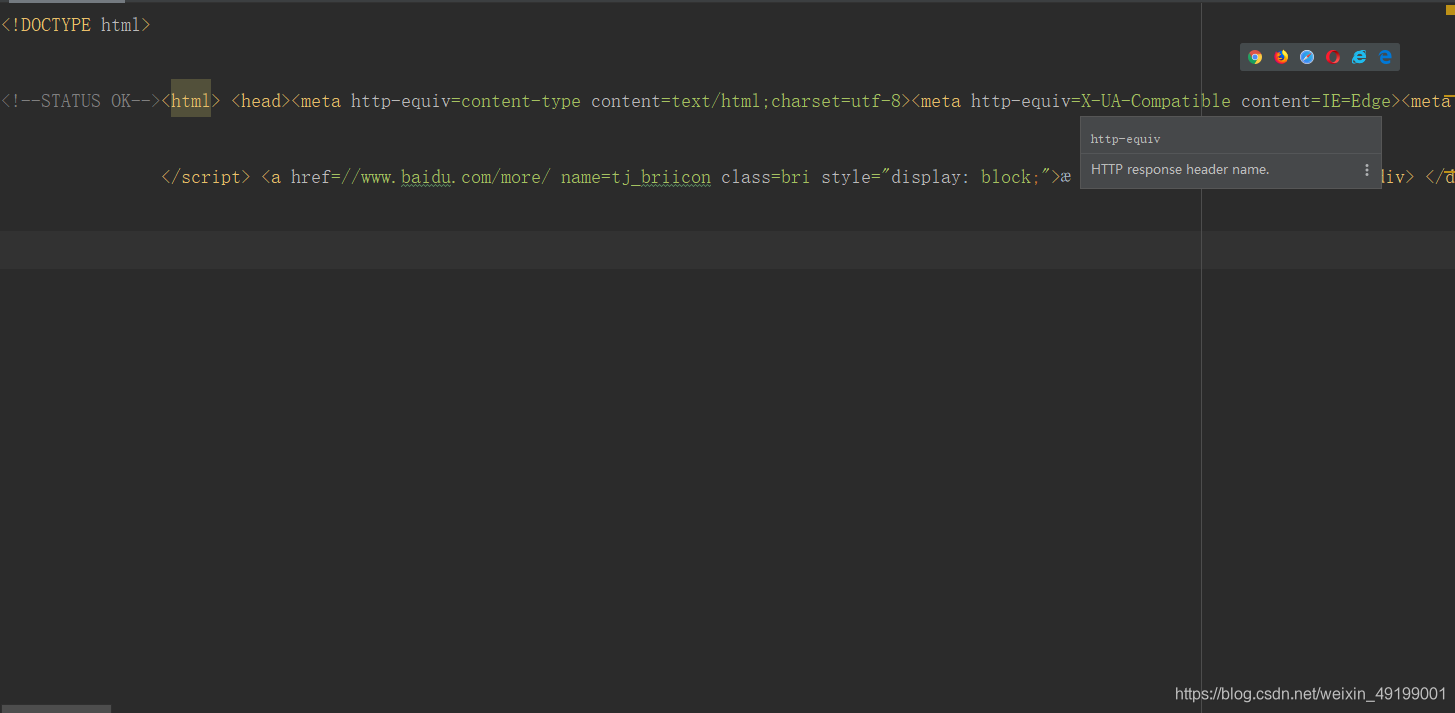Click the <!DOCTYPE html> declaration

(76, 25)
